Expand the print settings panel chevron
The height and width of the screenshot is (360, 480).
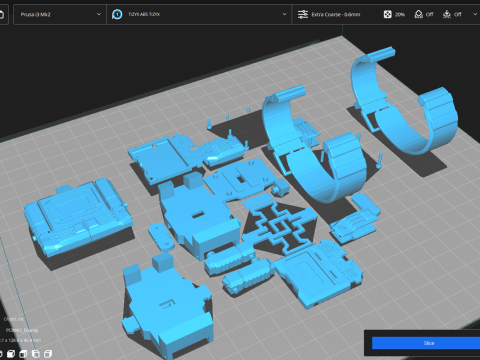[475, 14]
